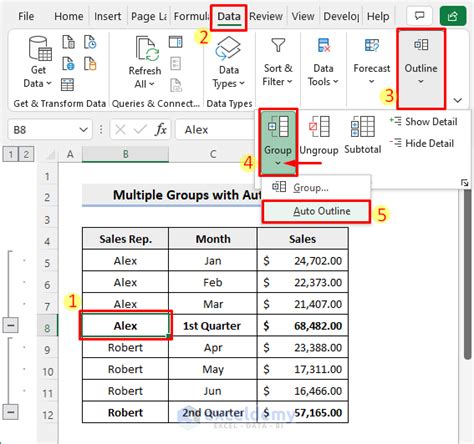Screen dimensions: 474x444
Task: Switch to outline level 1
Action: [x=11, y=154]
